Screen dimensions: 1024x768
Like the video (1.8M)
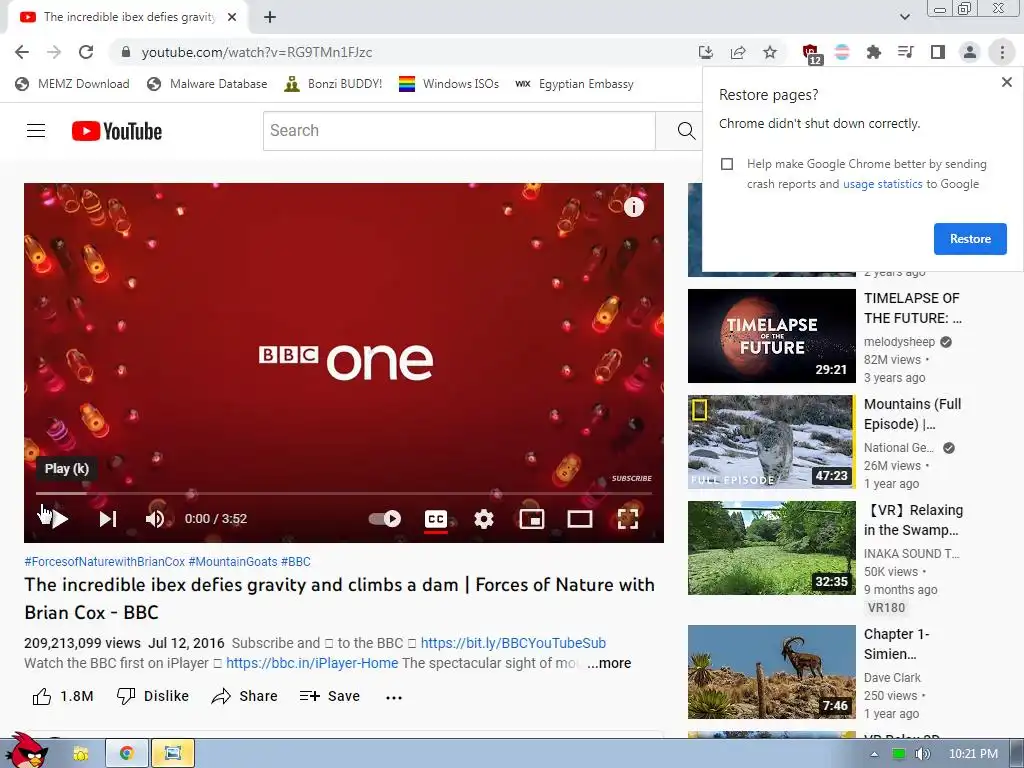click(63, 696)
